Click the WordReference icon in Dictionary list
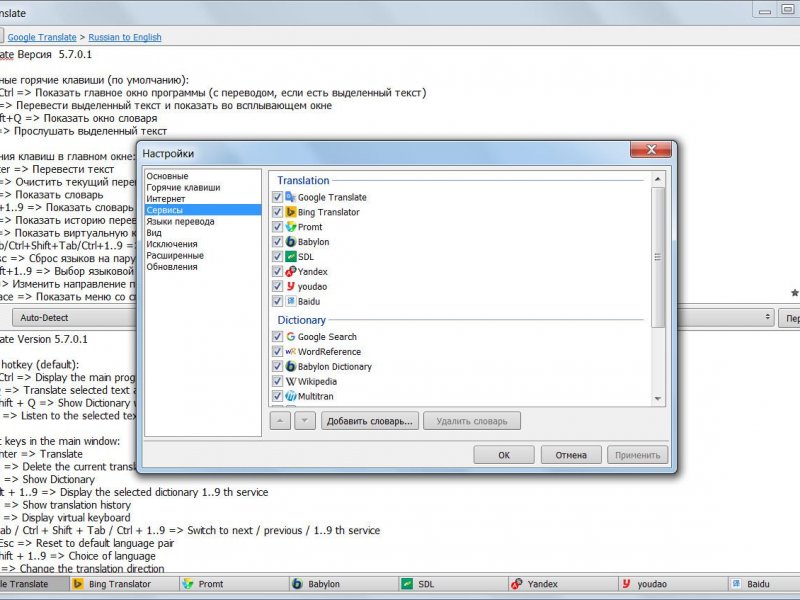This screenshot has width=800, height=600. click(x=291, y=351)
